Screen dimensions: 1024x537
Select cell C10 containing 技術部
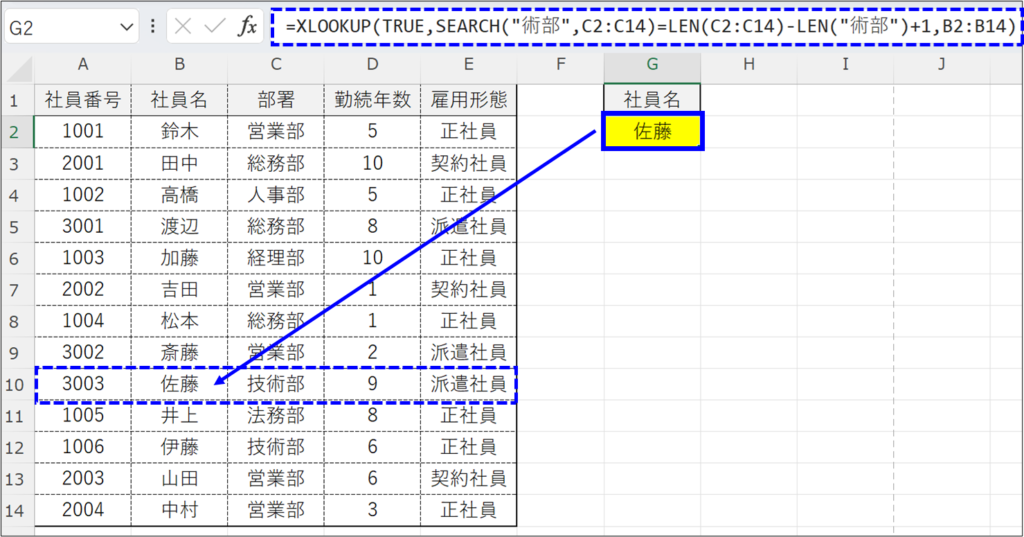pyautogui.click(x=275, y=384)
